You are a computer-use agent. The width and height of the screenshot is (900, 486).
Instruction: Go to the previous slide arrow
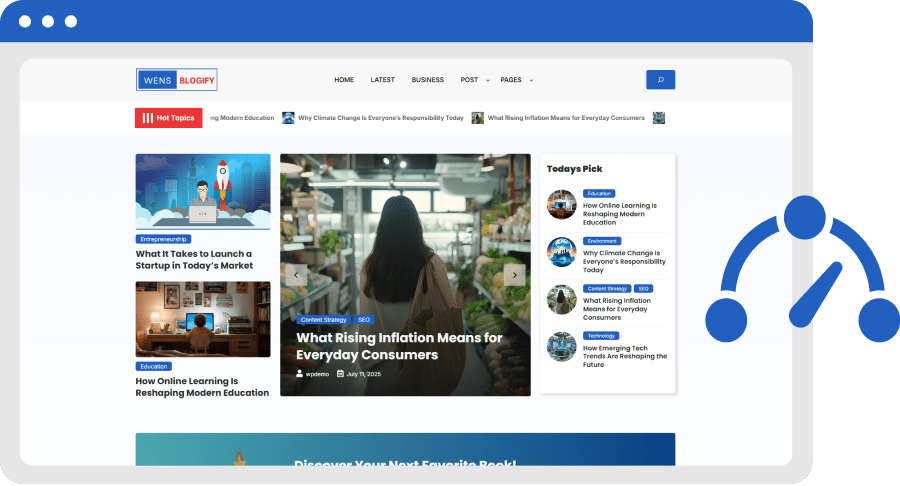[296, 275]
